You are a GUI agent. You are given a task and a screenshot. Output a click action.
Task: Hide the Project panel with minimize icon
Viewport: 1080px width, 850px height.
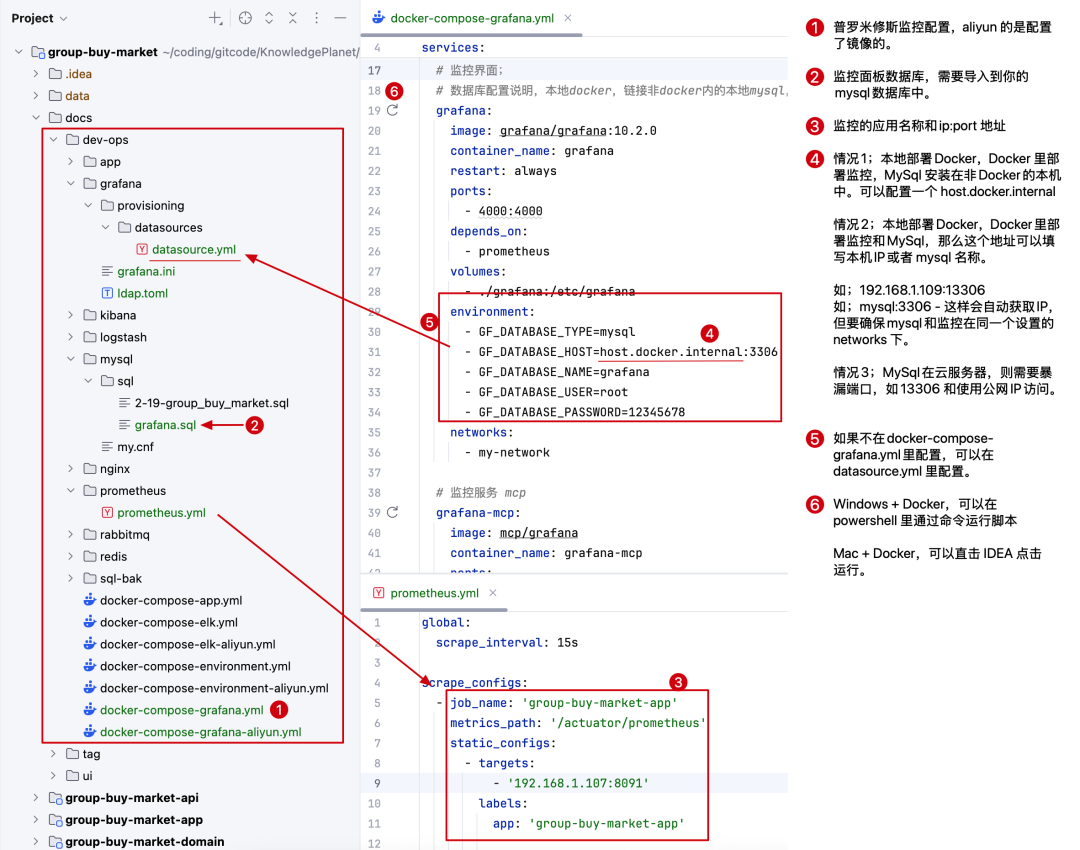click(340, 19)
